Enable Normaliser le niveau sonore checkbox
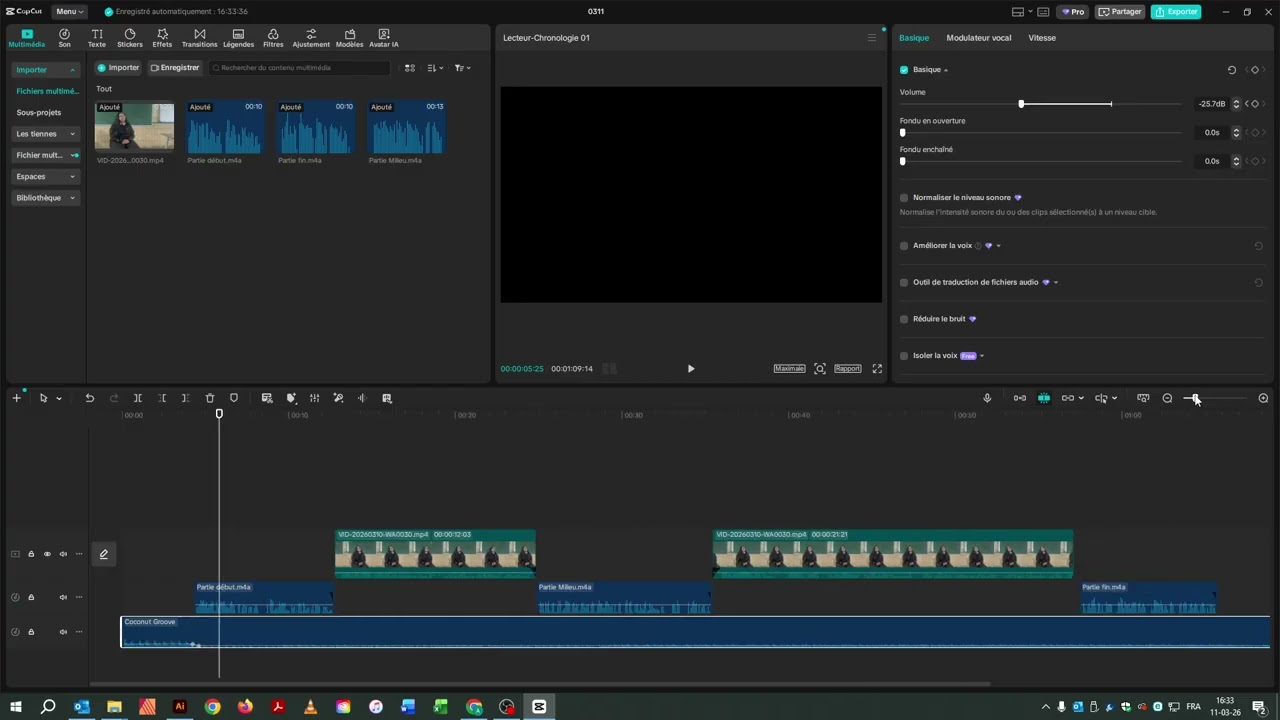 click(x=904, y=198)
